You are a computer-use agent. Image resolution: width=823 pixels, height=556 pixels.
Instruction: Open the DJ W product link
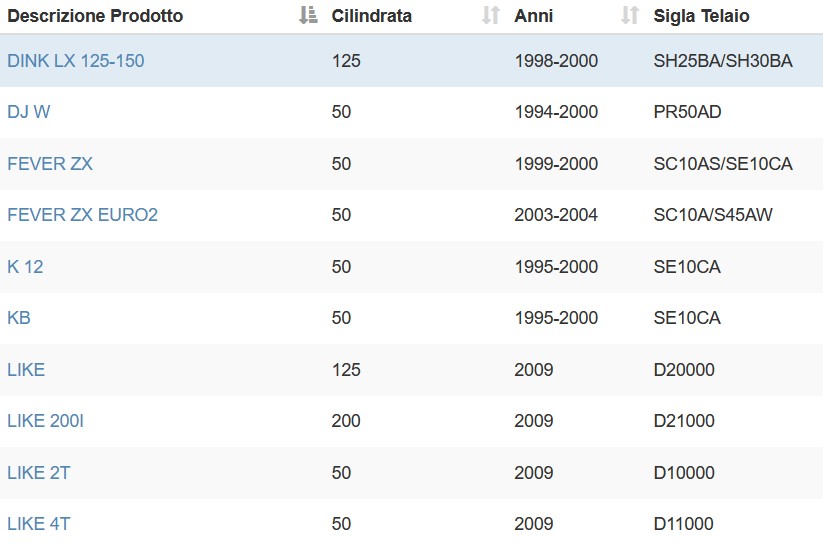(x=29, y=112)
